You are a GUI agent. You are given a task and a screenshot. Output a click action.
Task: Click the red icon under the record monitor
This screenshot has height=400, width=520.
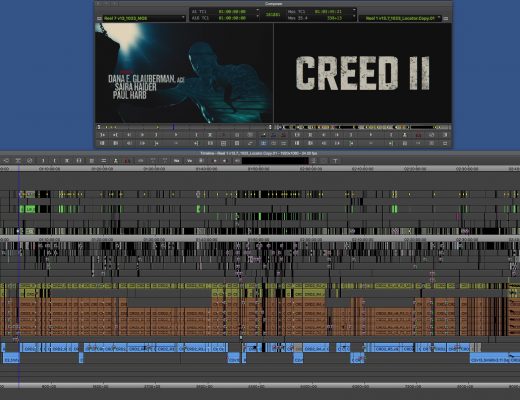[x=418, y=135]
